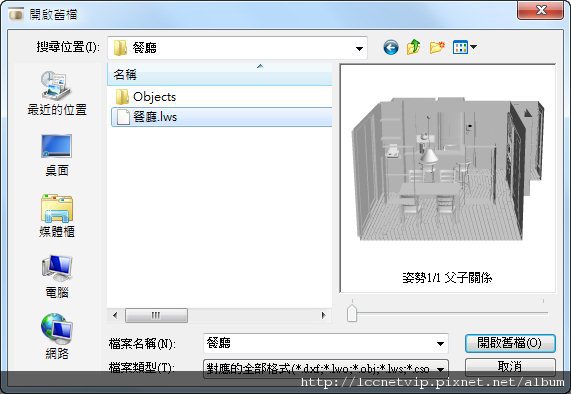Create a new folder
The width and height of the screenshot is (571, 394).
[x=437, y=47]
